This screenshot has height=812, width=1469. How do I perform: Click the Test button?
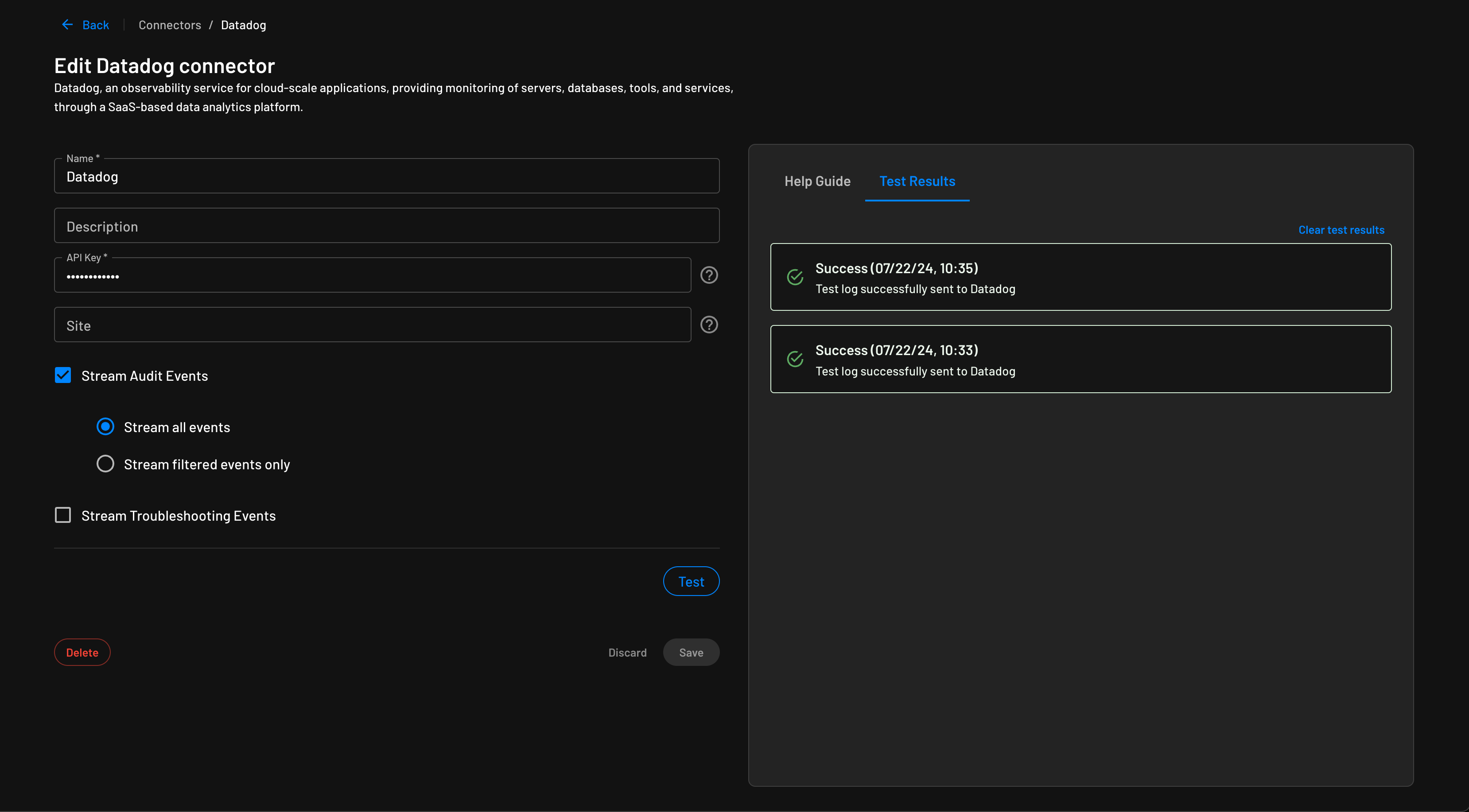pyautogui.click(x=691, y=580)
